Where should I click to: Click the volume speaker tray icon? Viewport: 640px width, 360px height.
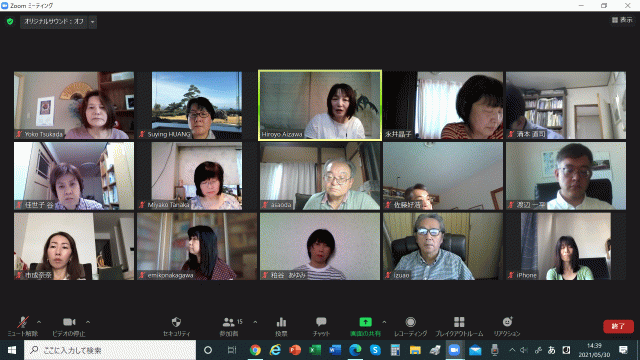(524, 350)
